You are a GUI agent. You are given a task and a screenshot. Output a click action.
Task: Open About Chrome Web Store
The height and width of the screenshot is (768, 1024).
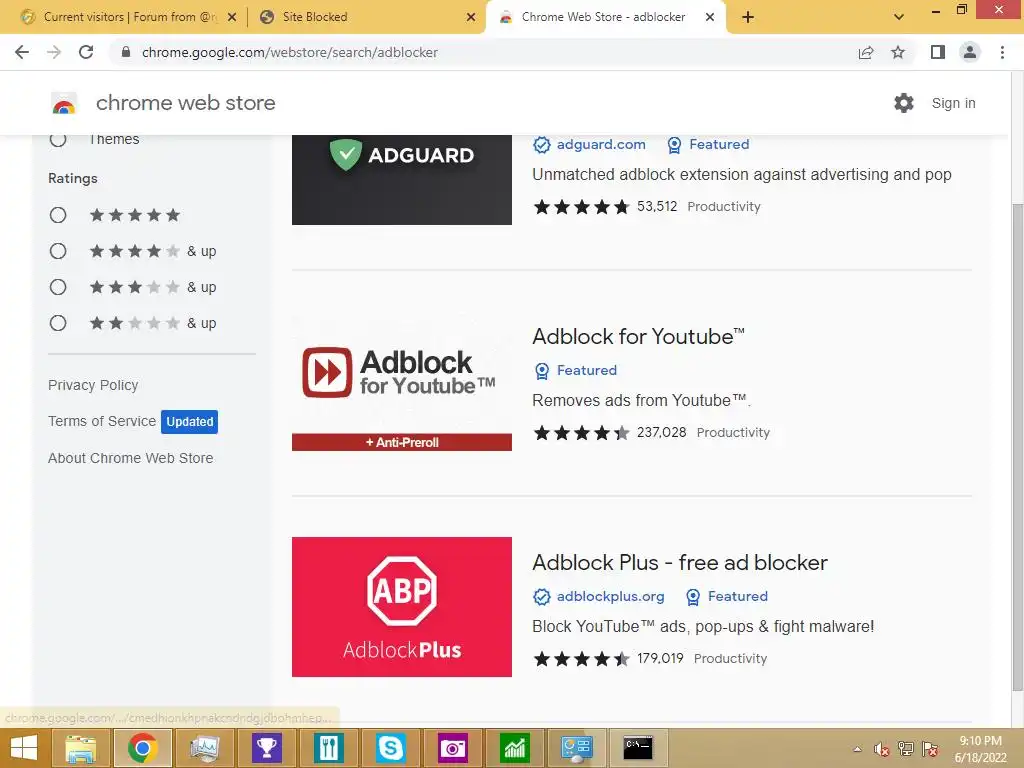click(131, 458)
